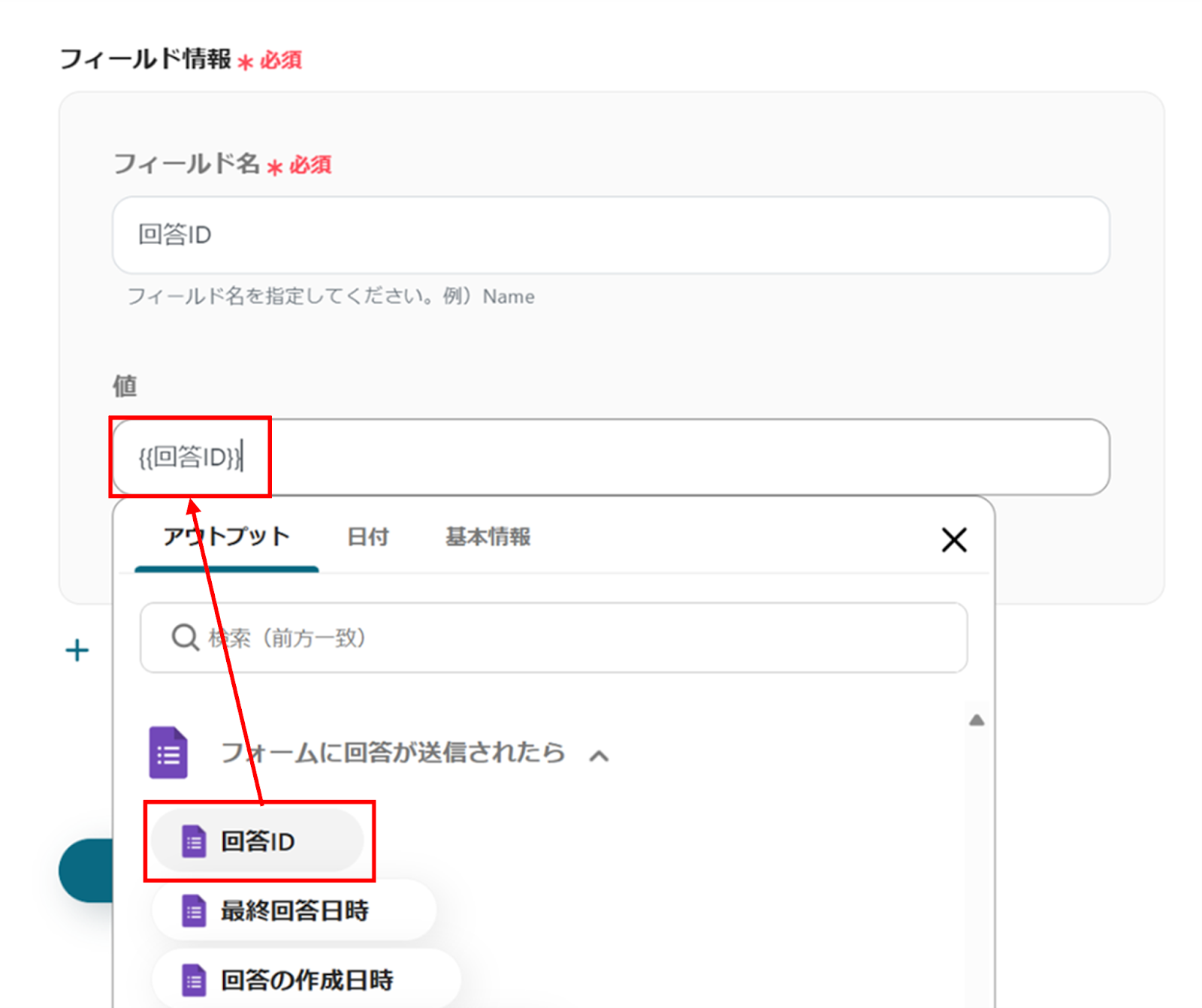
Task: Click the scroll up arrow in output list
Action: (x=977, y=720)
